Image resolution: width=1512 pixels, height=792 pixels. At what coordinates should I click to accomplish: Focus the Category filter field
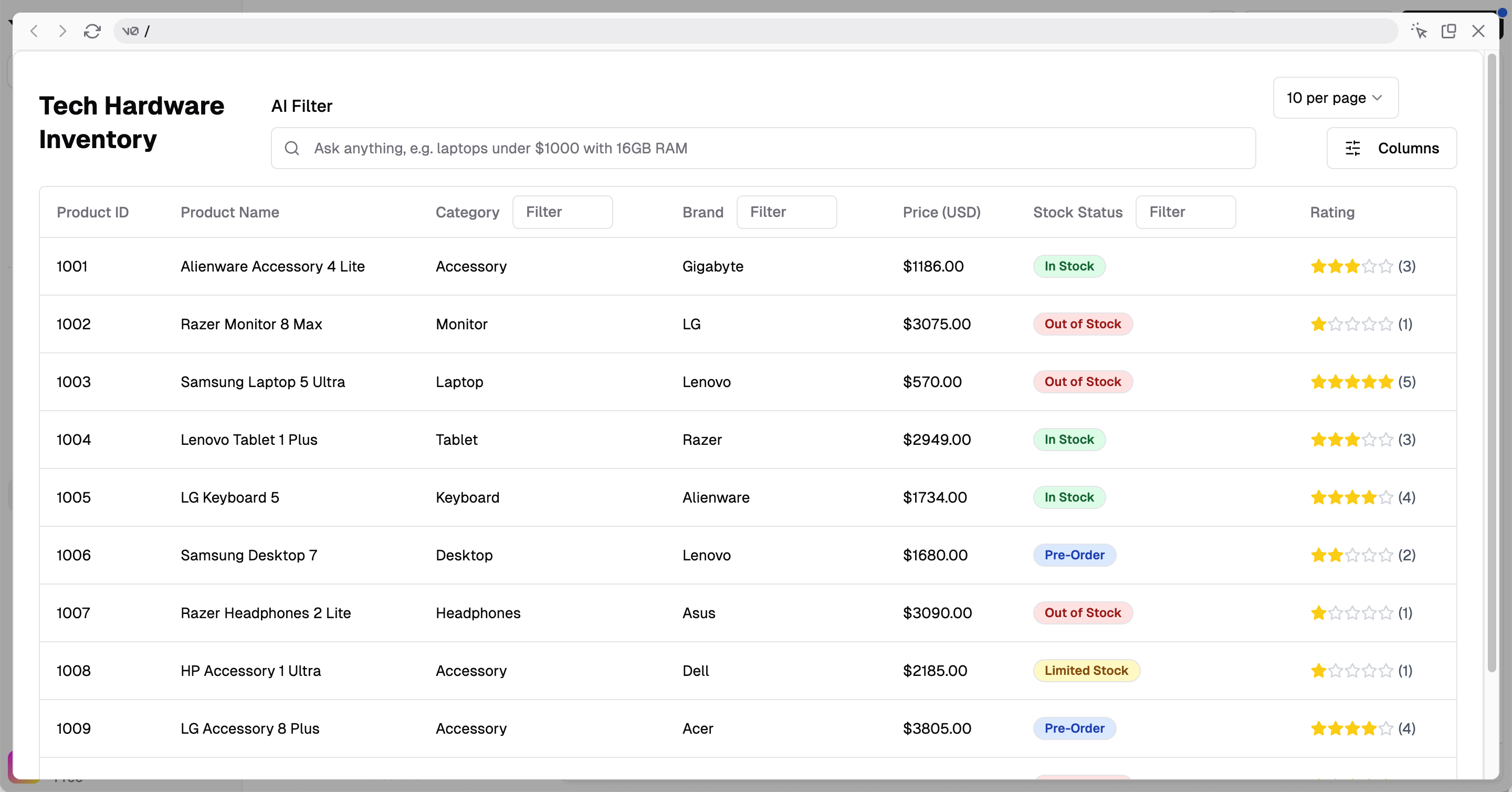point(562,212)
